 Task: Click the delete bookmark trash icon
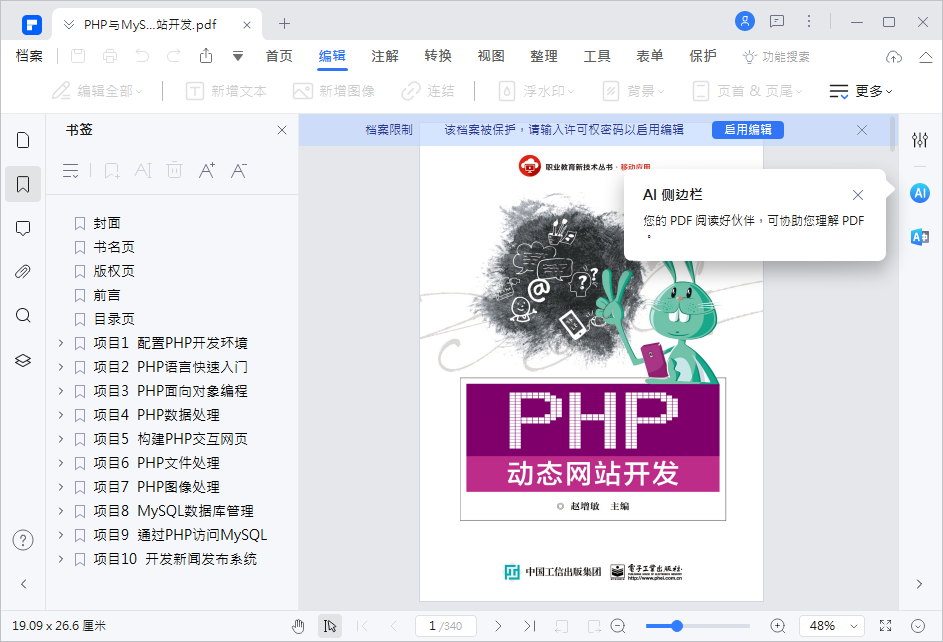[x=174, y=170]
